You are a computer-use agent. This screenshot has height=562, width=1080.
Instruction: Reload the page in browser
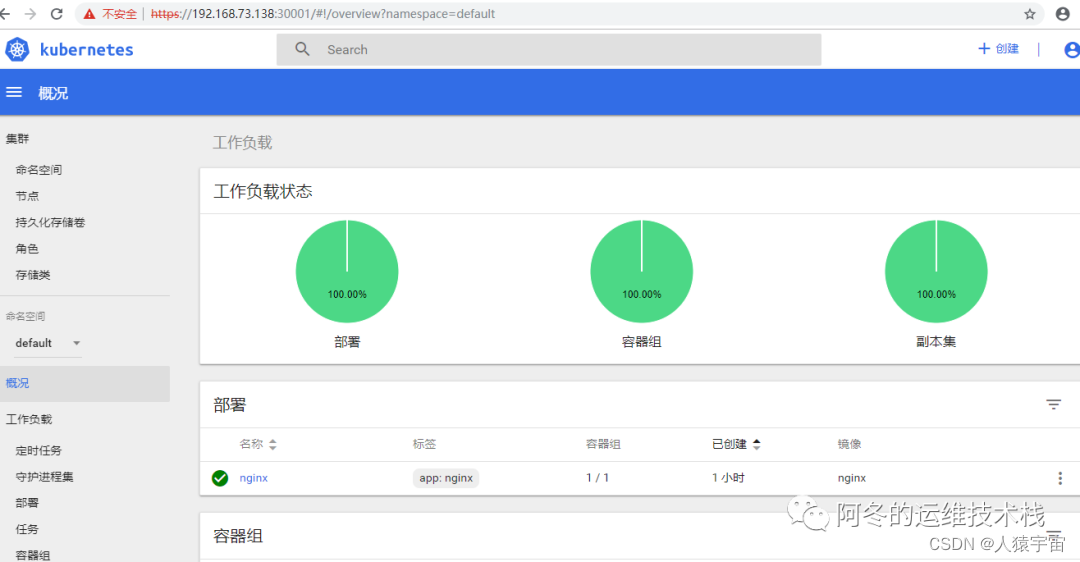click(x=57, y=14)
